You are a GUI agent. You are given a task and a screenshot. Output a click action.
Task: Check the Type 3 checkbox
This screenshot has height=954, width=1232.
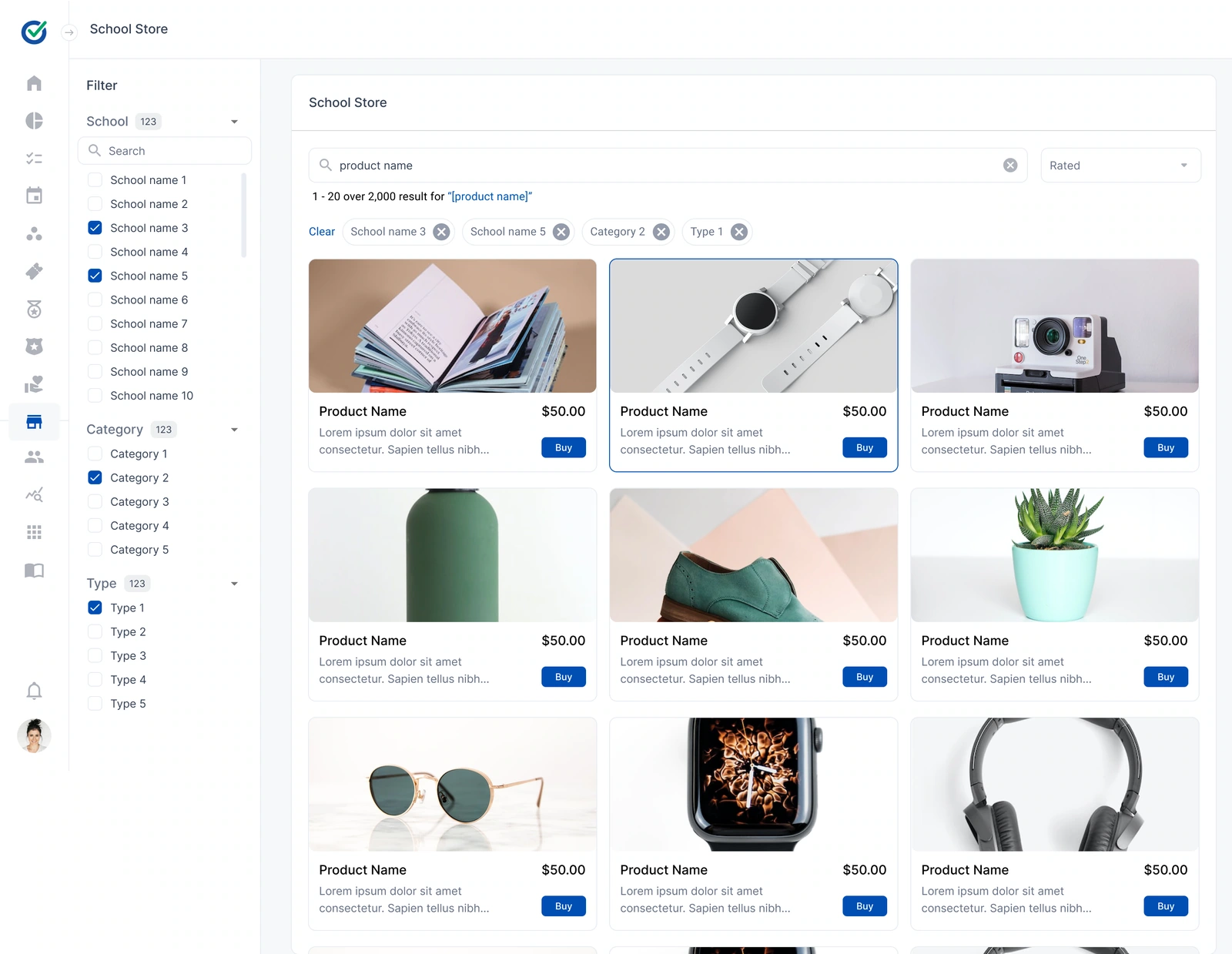pyautogui.click(x=95, y=656)
